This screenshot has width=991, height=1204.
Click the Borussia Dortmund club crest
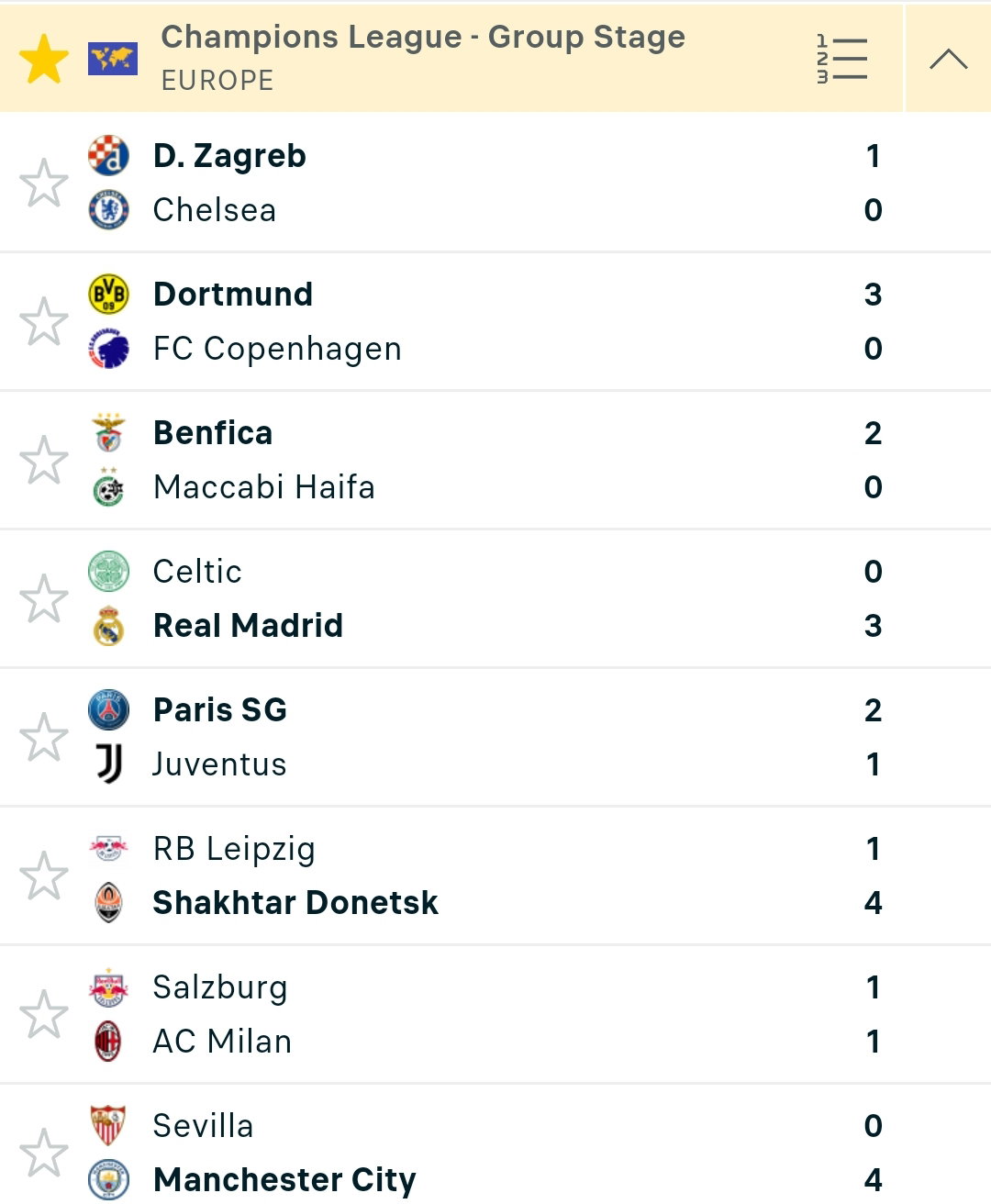[x=108, y=295]
